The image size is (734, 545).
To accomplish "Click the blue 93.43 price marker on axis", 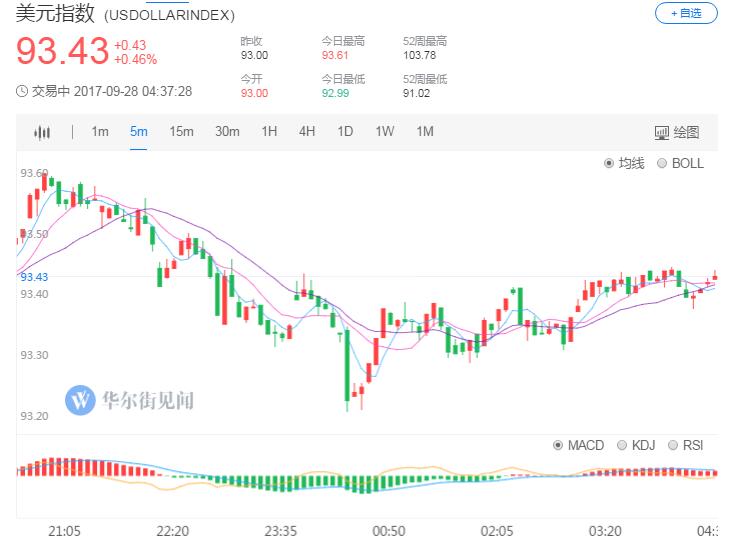I will (x=34, y=277).
